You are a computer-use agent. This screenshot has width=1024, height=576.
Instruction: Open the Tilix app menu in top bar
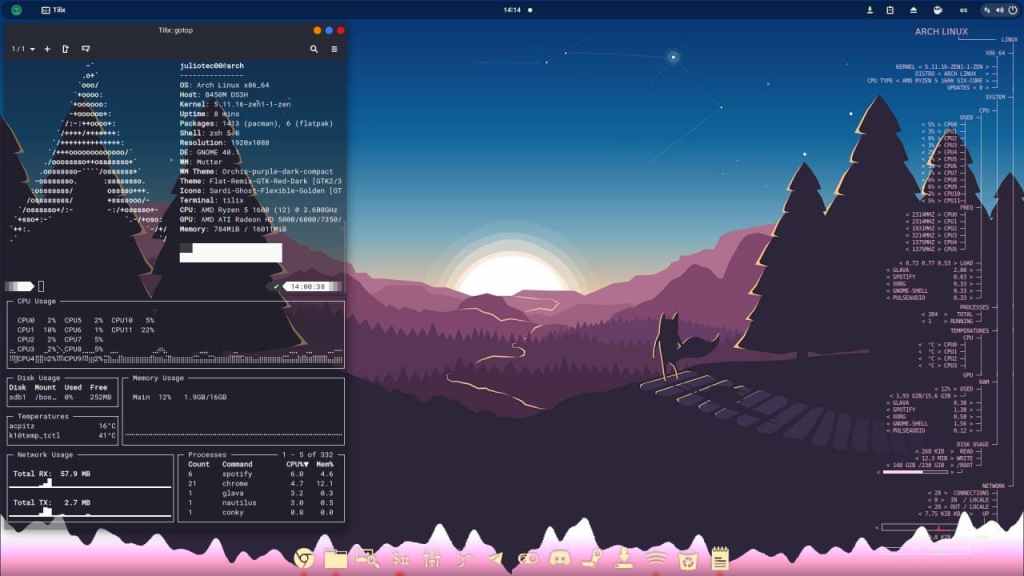coord(53,10)
